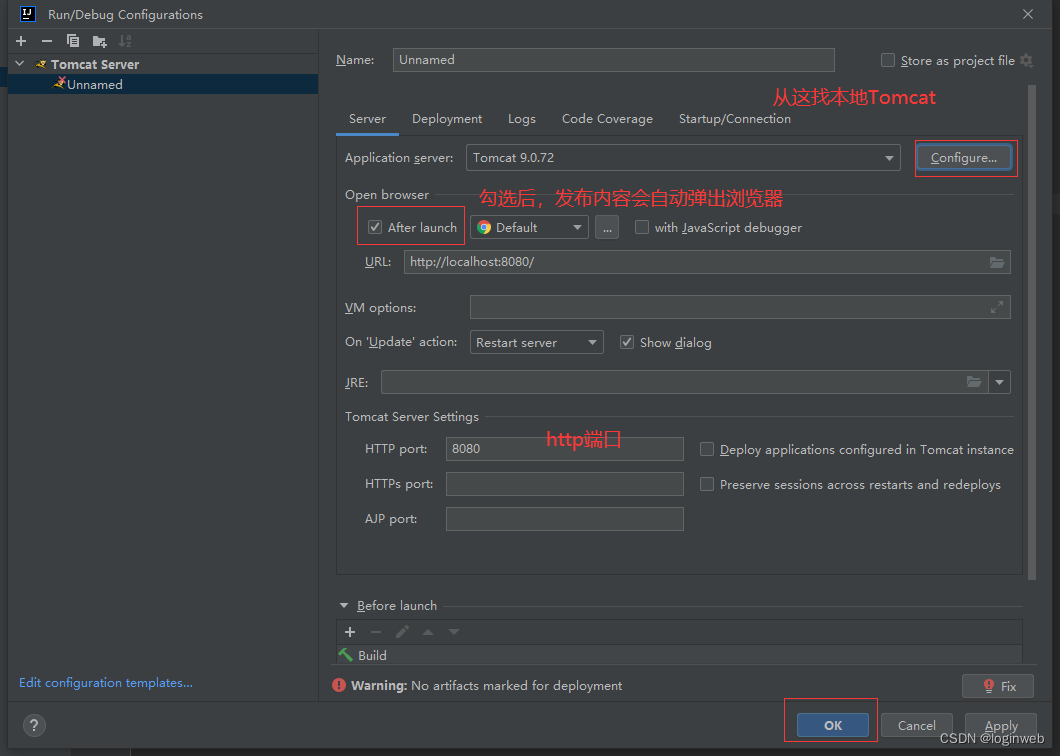Viewport: 1060px width, 756px height.
Task: Click the red warning icon
Action: tap(339, 685)
